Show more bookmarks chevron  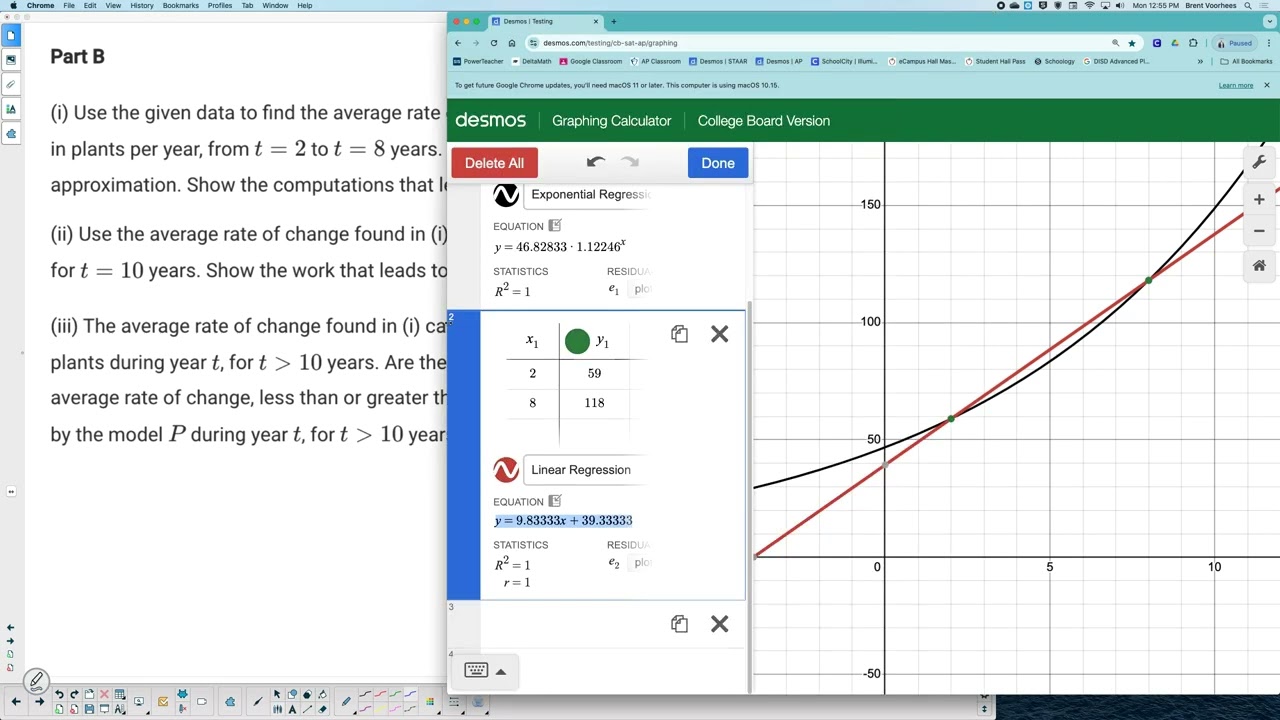[x=1200, y=61]
